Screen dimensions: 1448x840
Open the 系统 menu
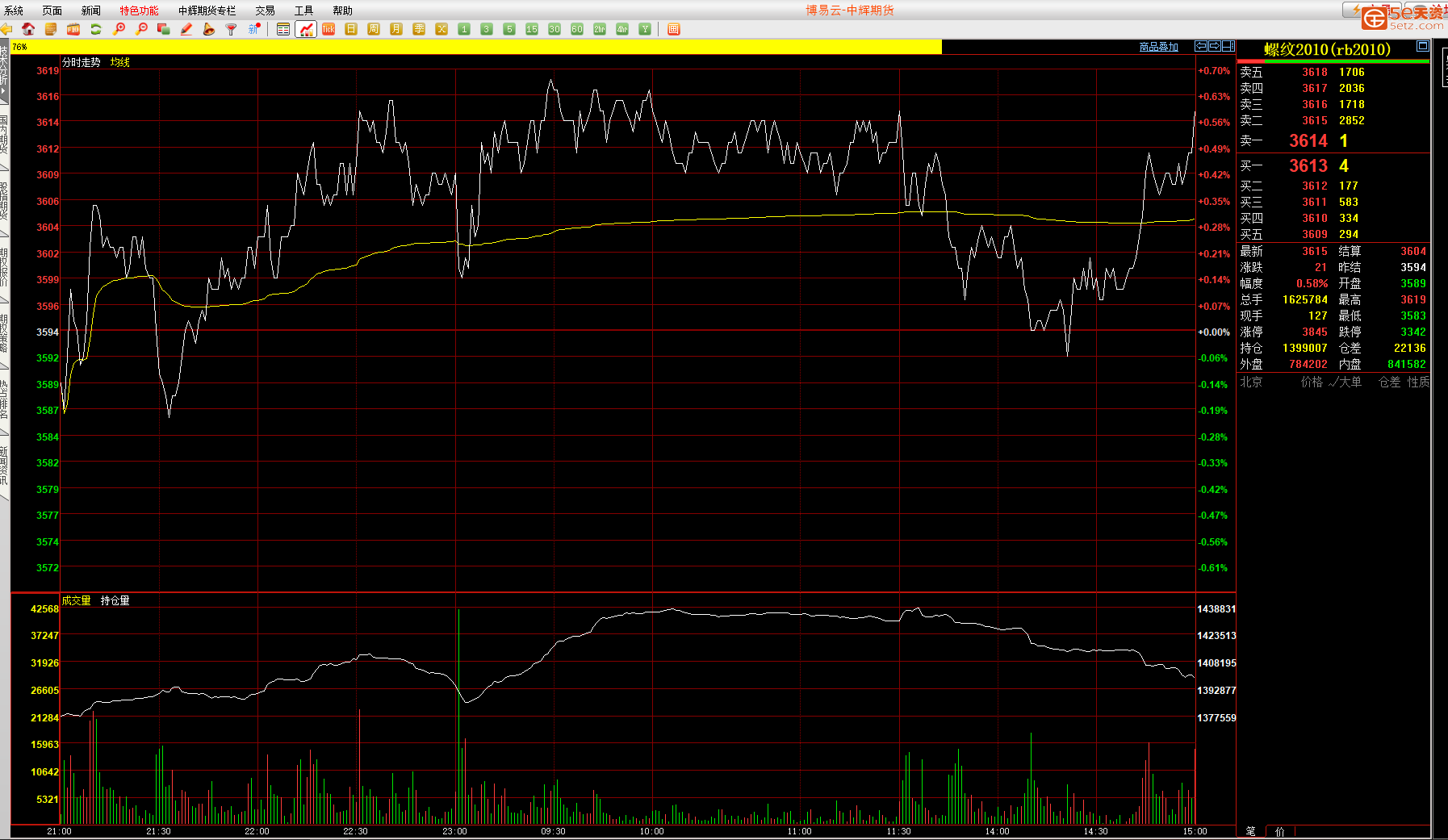pos(14,10)
